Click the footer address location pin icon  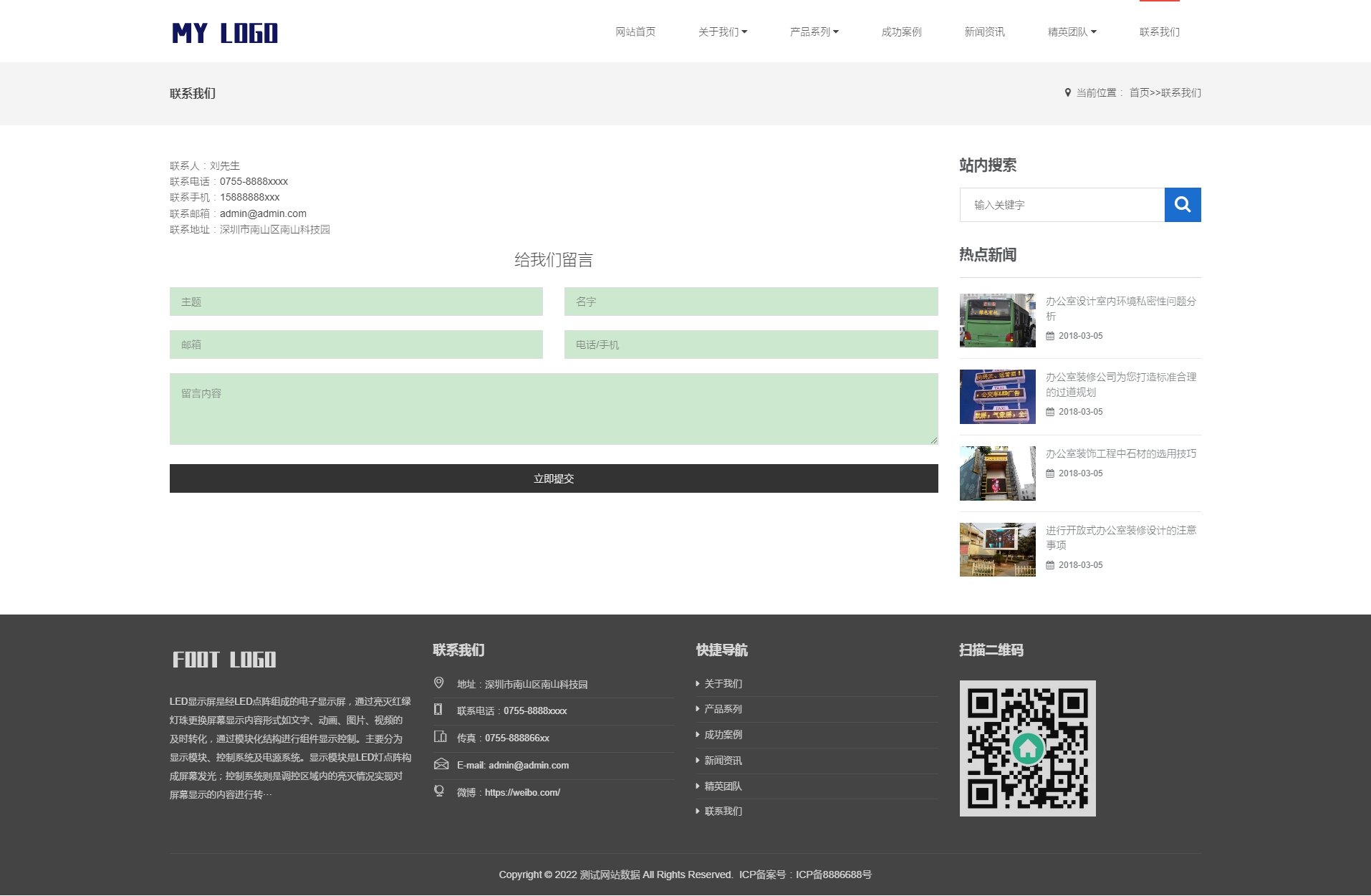(x=439, y=683)
